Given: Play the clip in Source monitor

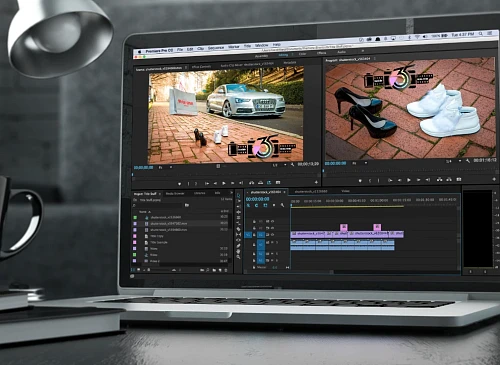Looking at the screenshot, I should tap(224, 183).
